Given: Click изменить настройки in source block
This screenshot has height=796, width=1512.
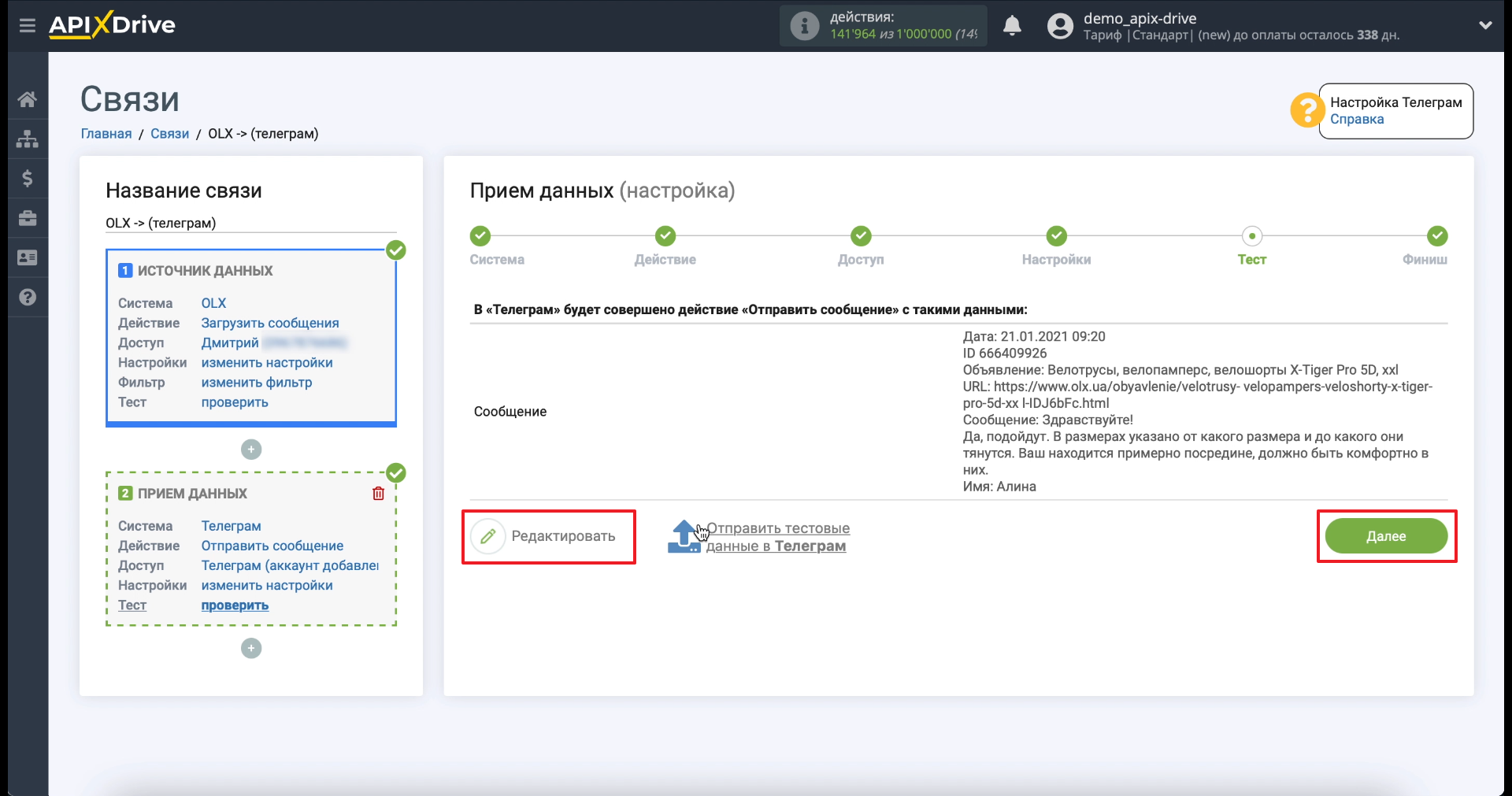Looking at the screenshot, I should click(x=267, y=363).
